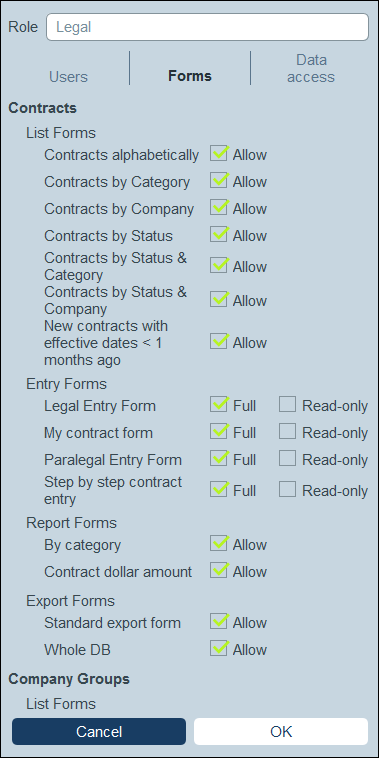Click inside the Role input field
The image size is (379, 758).
click(207, 27)
